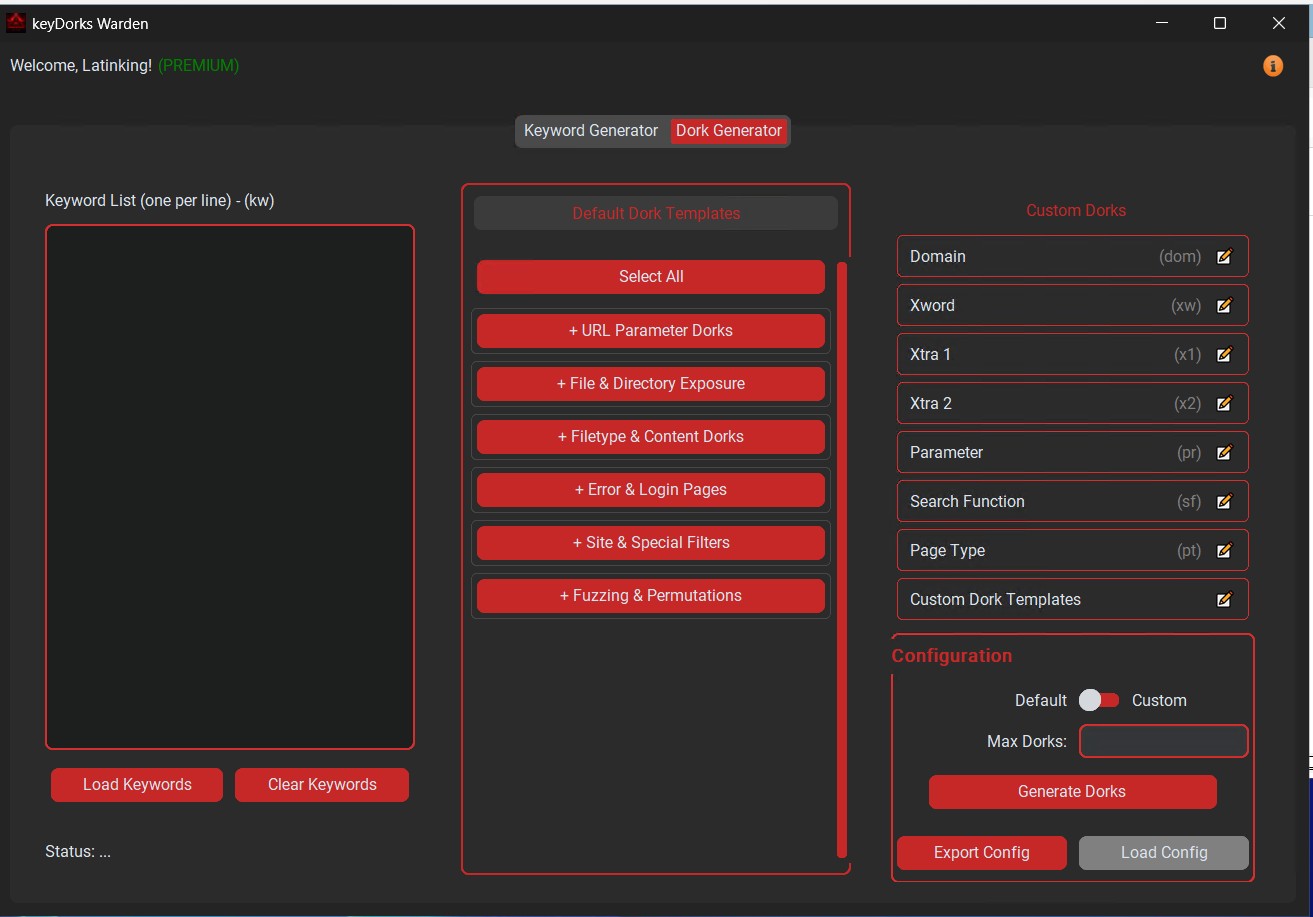Click the Search Function edit icon
This screenshot has height=917, width=1313.
tap(1224, 502)
